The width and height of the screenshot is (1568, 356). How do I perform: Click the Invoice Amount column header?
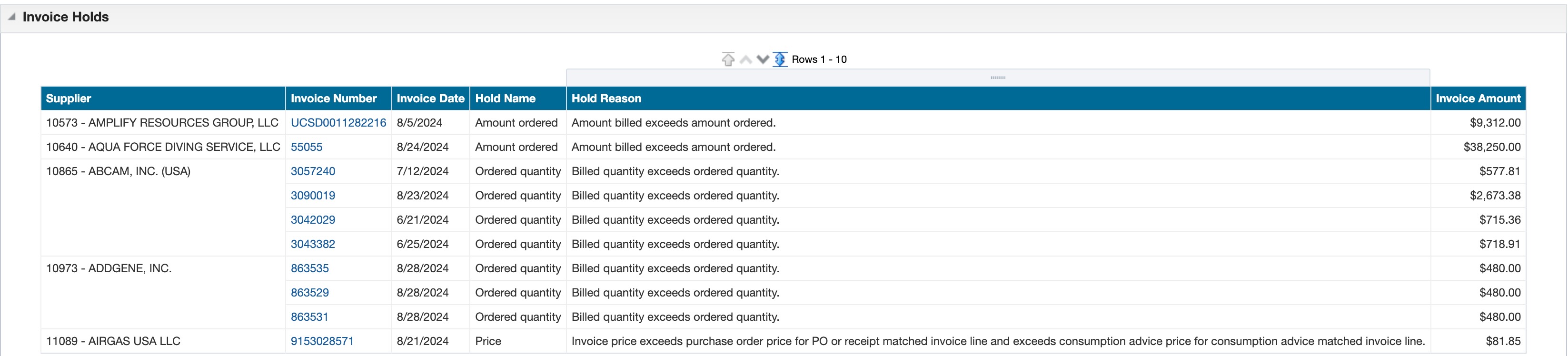(1477, 98)
